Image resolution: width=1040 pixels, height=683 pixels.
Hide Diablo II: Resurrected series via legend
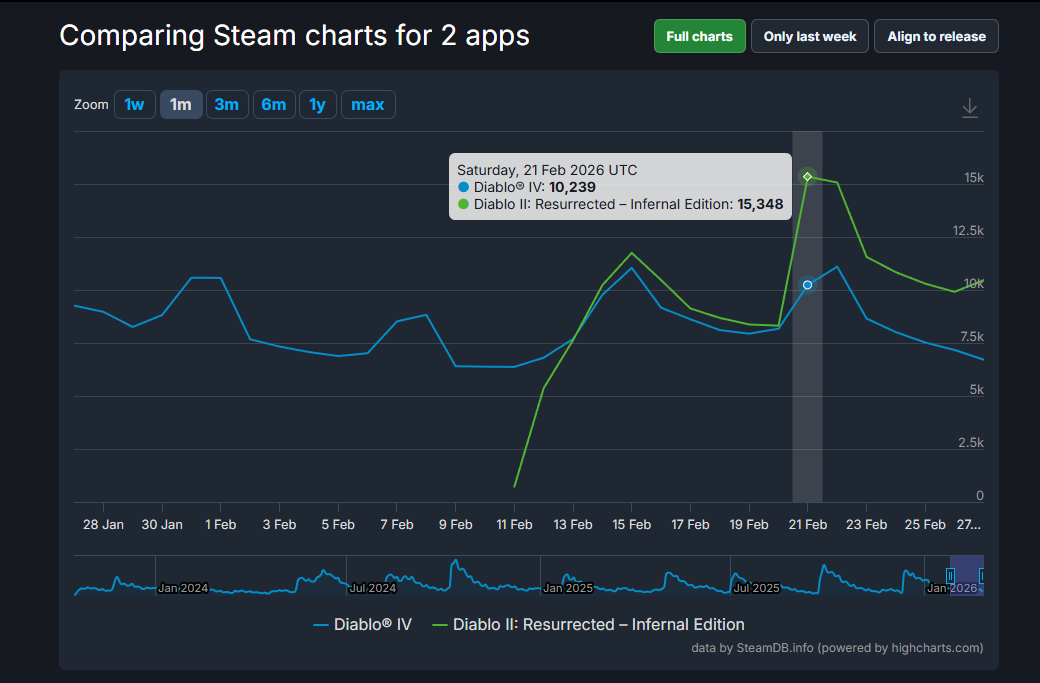pos(588,624)
